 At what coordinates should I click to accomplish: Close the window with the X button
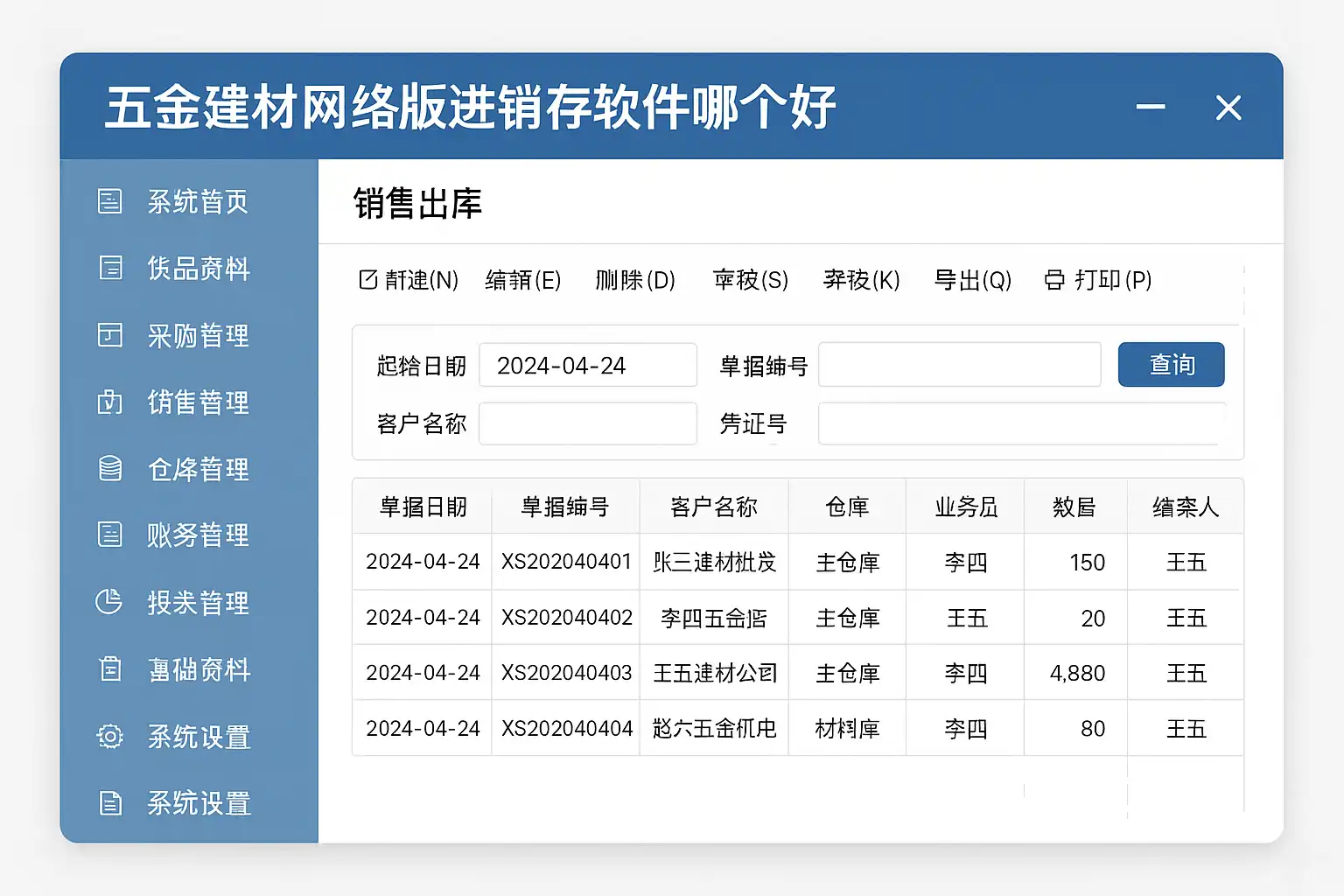[1228, 108]
